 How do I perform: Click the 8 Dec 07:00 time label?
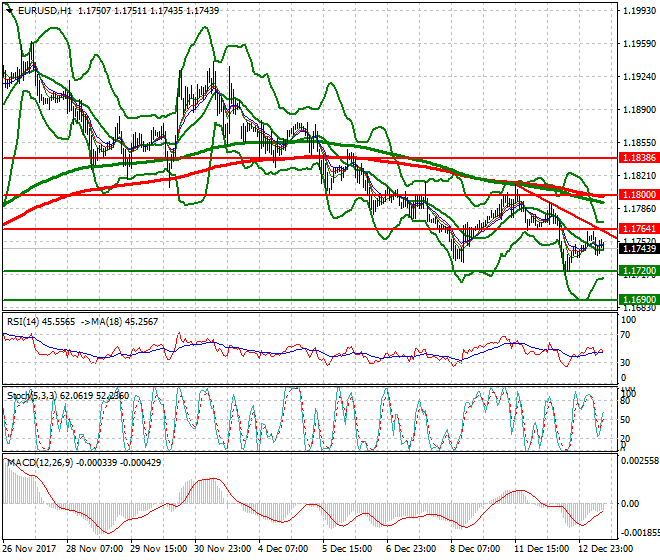tap(475, 549)
